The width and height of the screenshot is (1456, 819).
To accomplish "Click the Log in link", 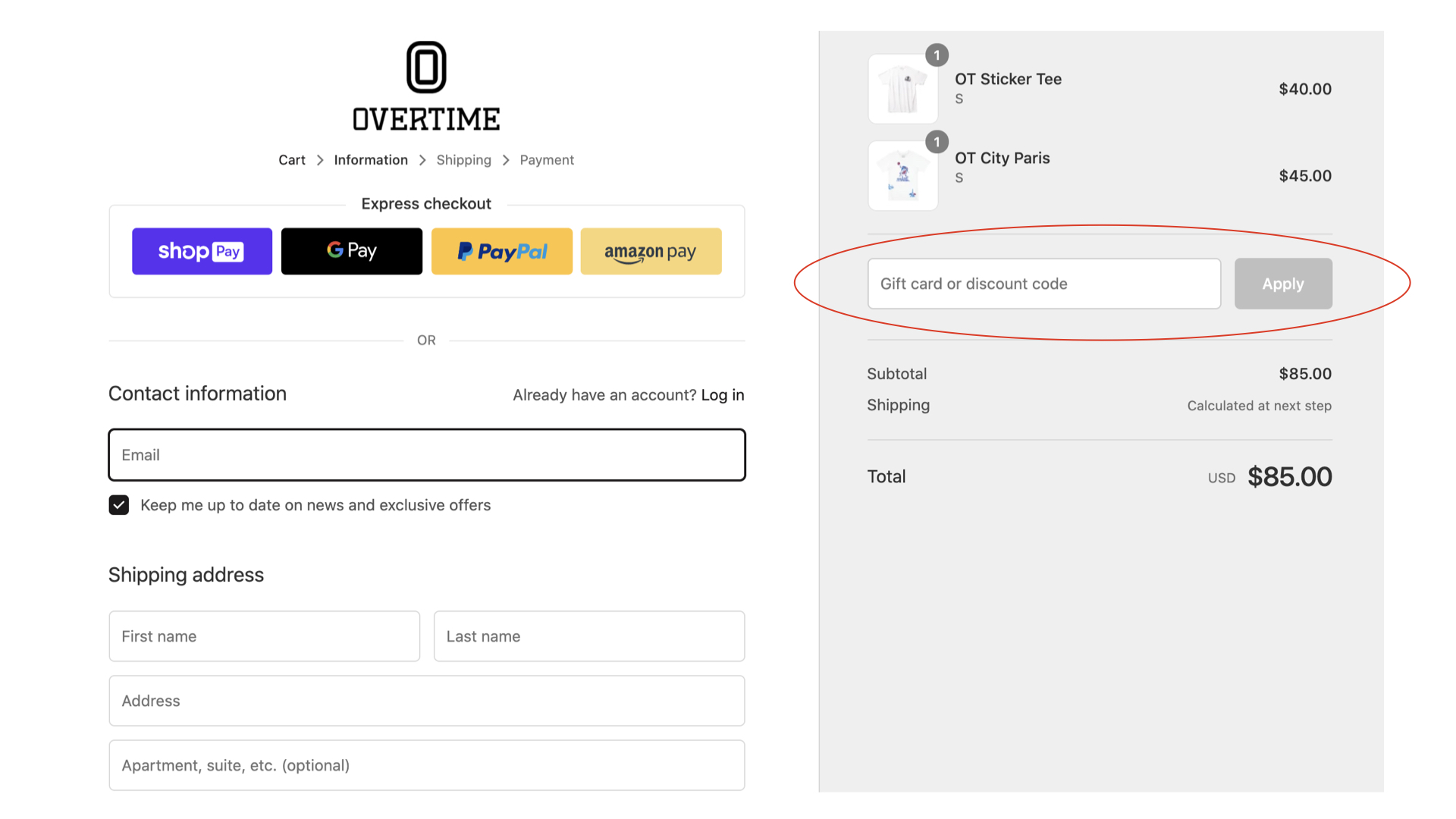I will tap(722, 395).
